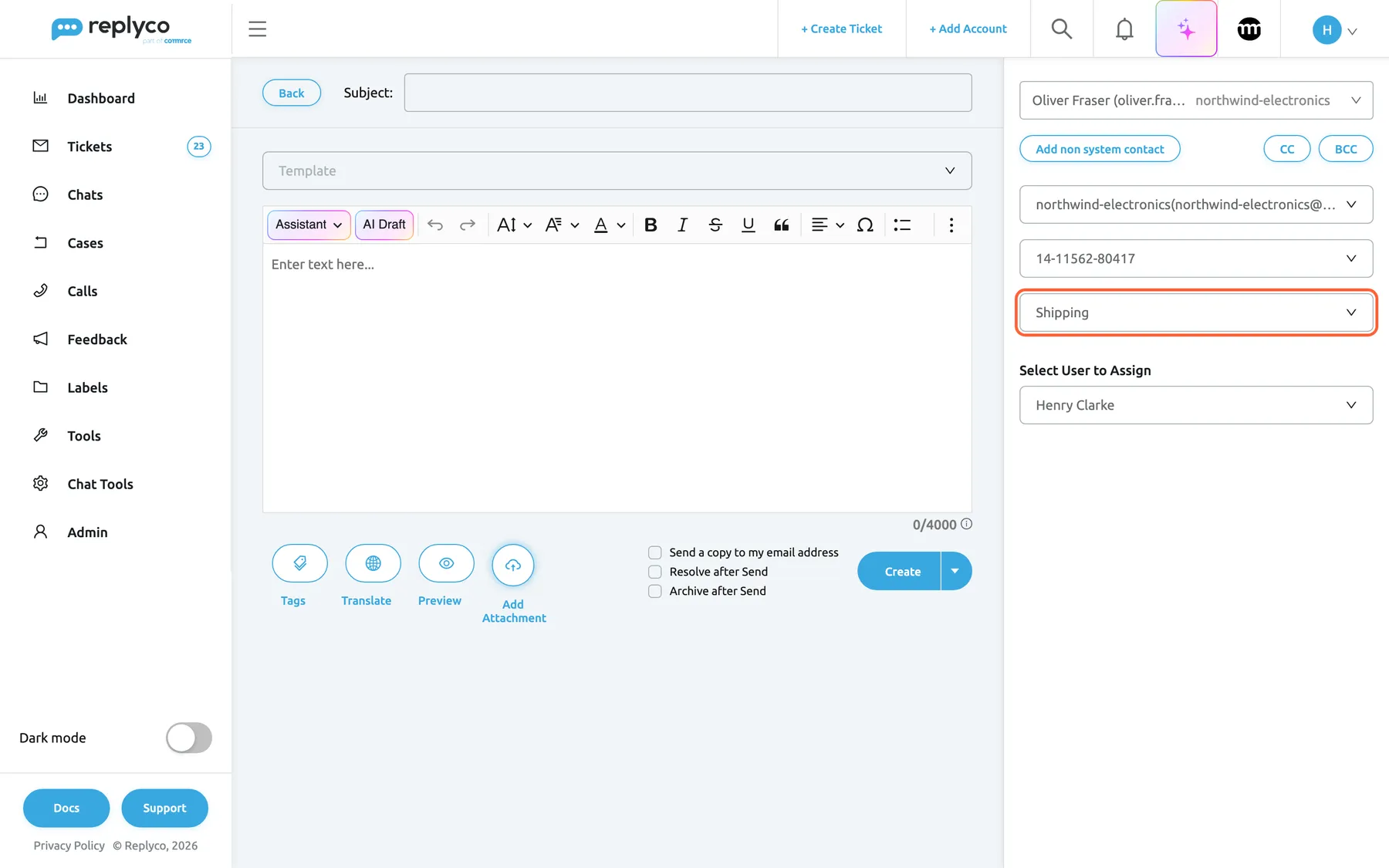This screenshot has width=1389, height=868.
Task: Insert special character omega icon
Action: (x=865, y=225)
